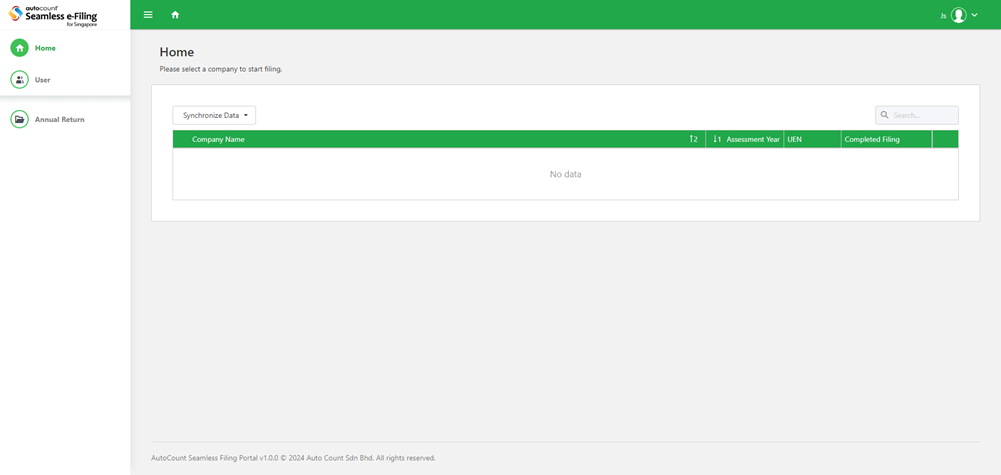Viewport: 1001px width, 475px height.
Task: Select the Home label in sidebar
Action: point(45,48)
